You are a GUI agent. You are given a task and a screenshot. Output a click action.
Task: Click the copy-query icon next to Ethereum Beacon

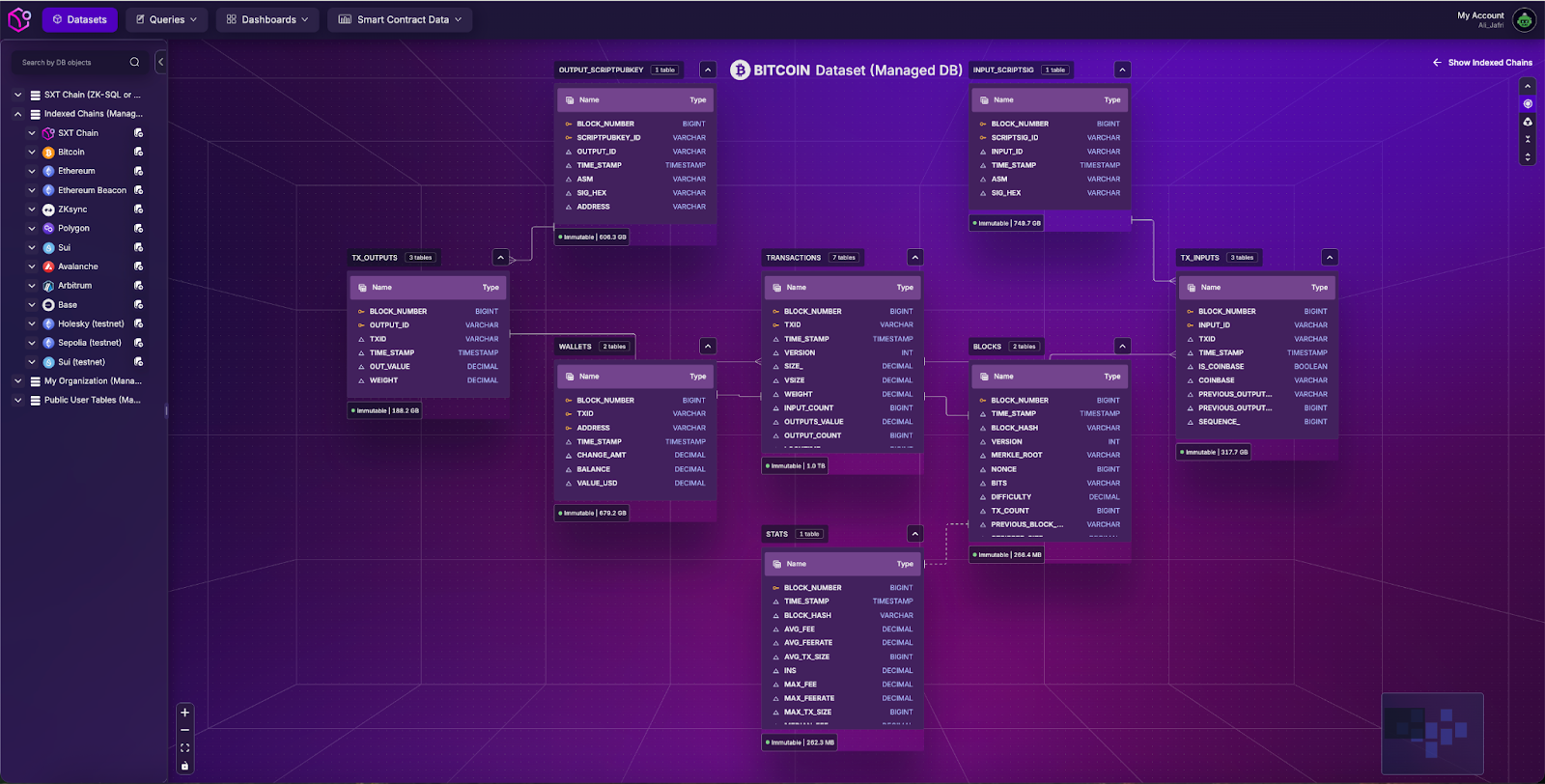tap(138, 190)
